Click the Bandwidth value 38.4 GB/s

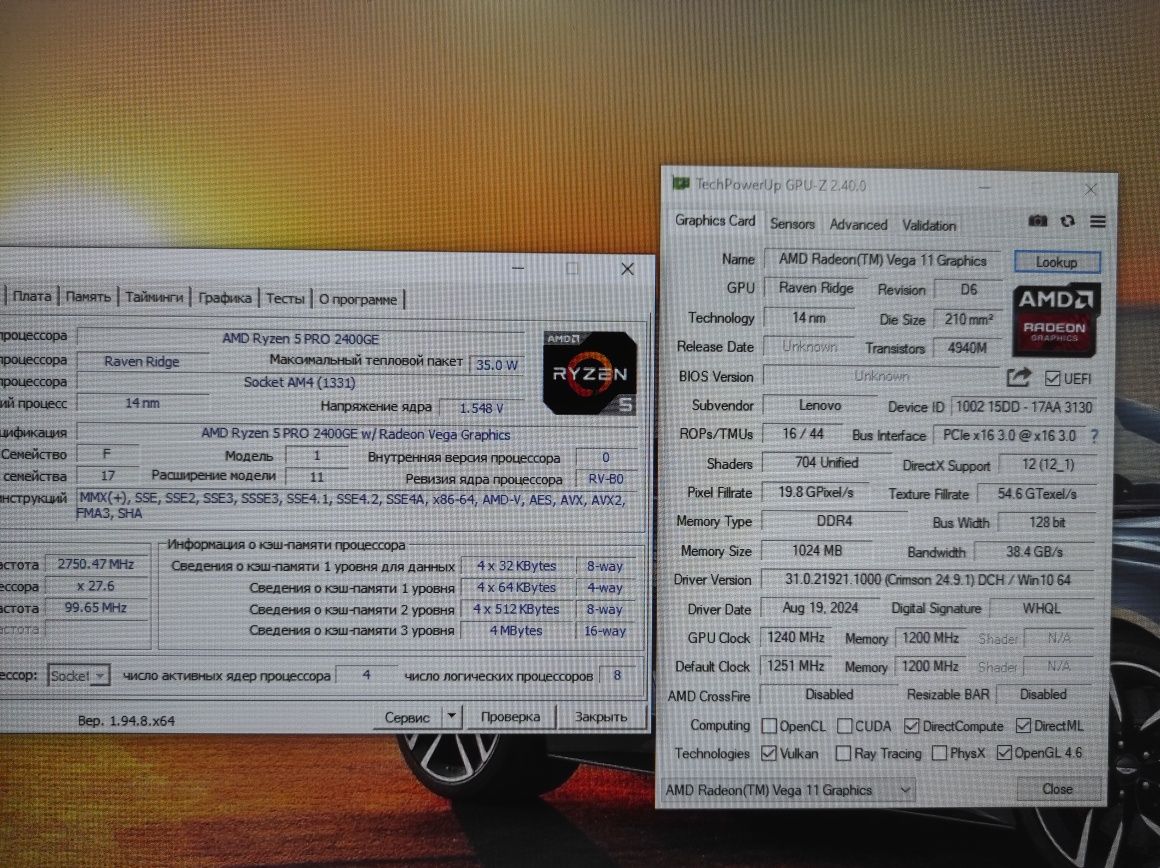pos(1034,552)
